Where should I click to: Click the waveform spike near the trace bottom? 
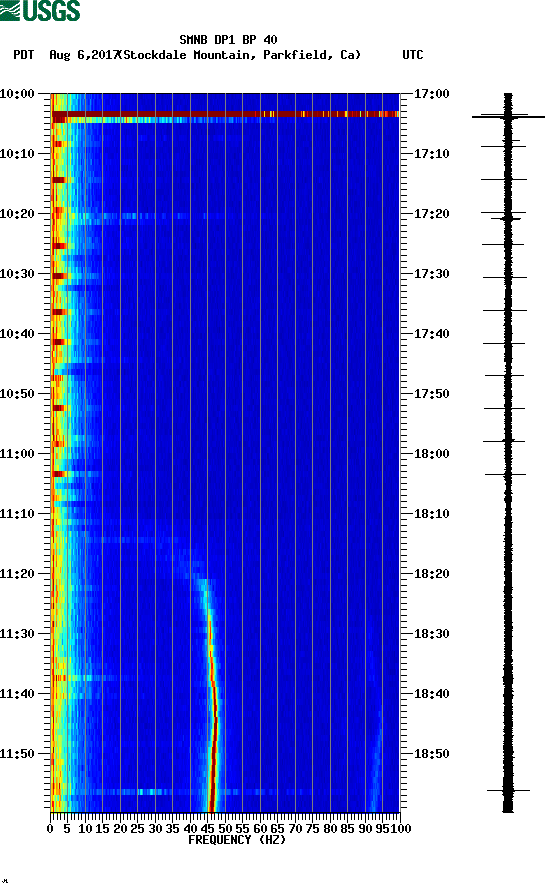tap(508, 790)
